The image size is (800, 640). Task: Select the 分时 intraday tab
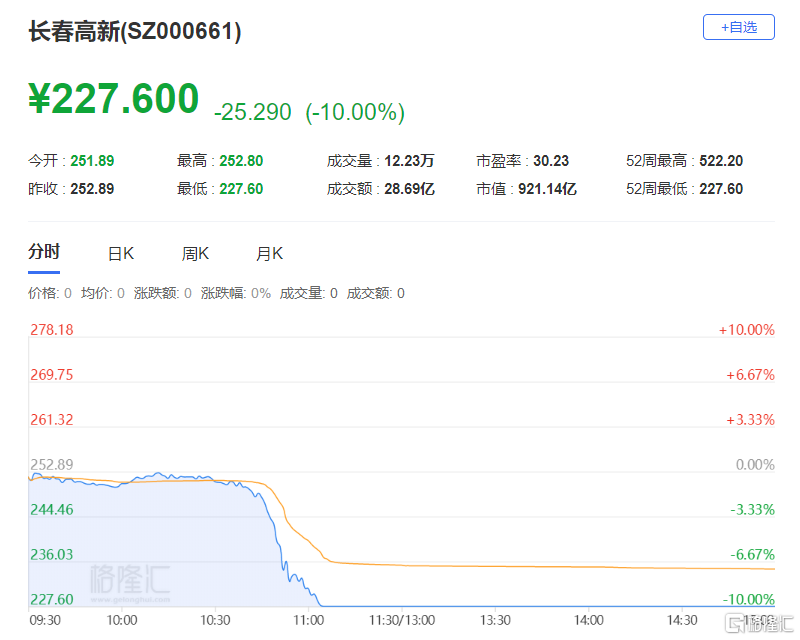44,252
